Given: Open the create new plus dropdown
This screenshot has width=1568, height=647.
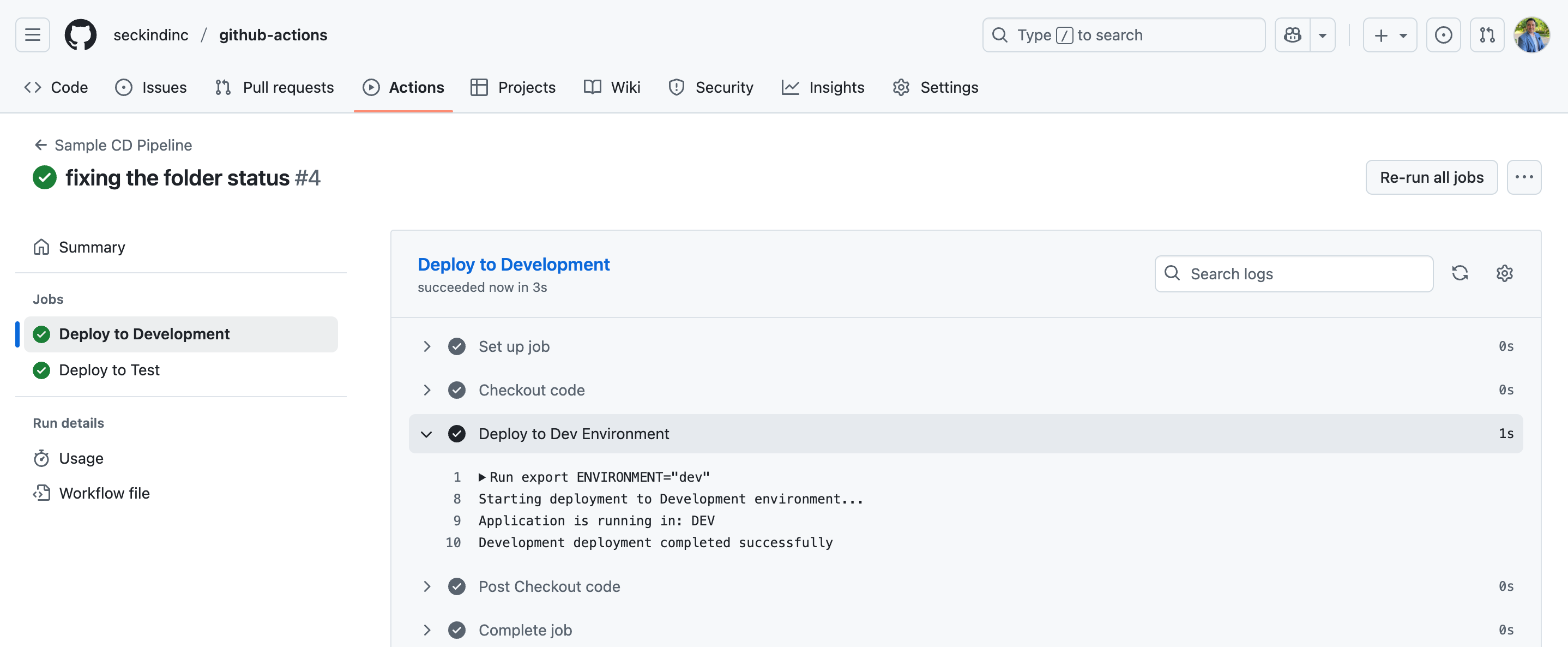Looking at the screenshot, I should (x=1390, y=35).
